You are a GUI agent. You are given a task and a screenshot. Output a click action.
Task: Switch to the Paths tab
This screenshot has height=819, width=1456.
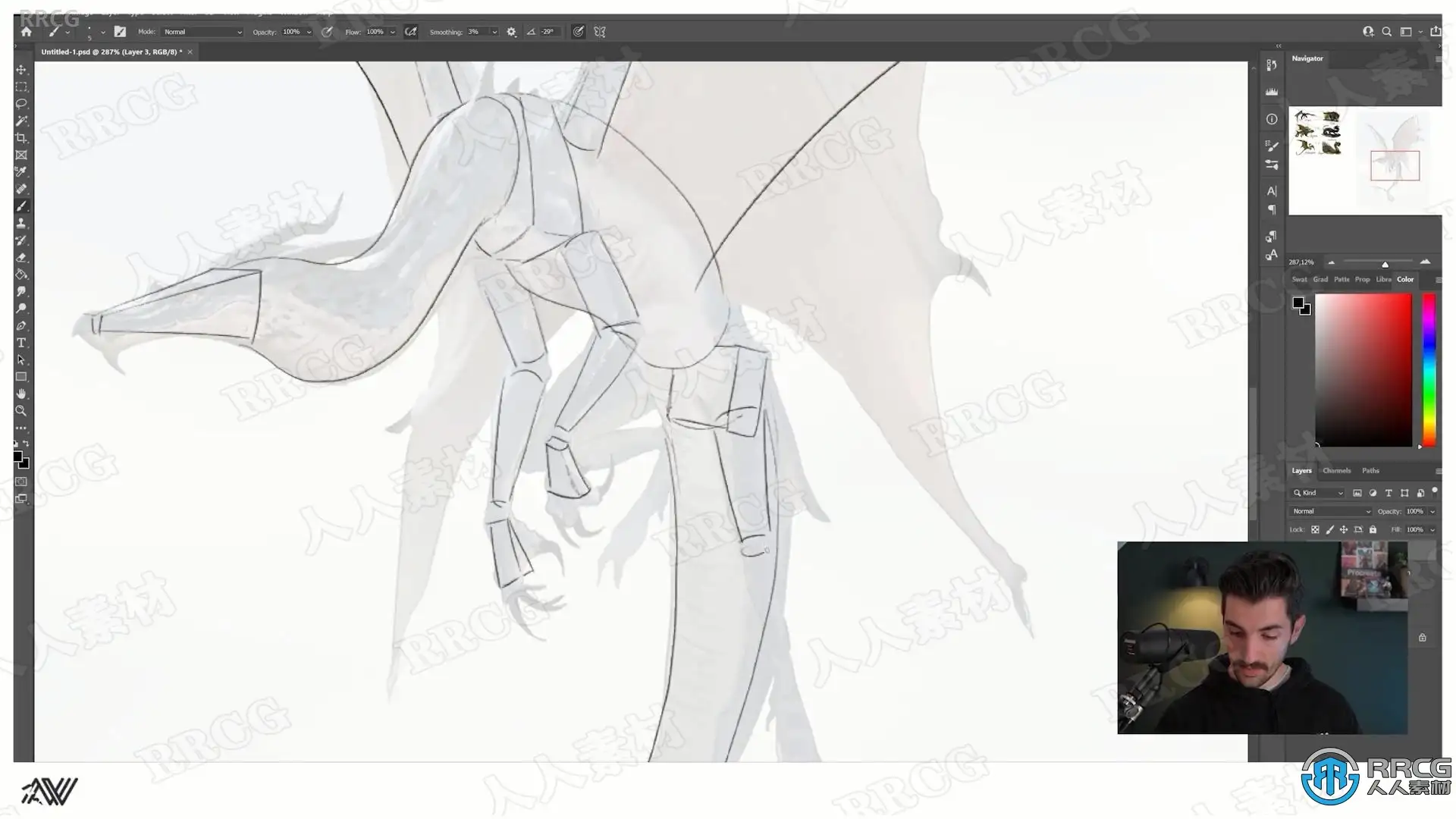1370,471
